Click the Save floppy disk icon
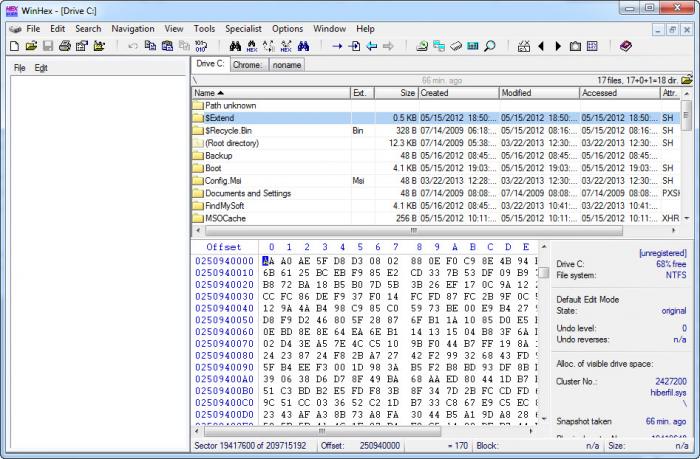Screen dimensions: 700x459 pyautogui.click(x=48, y=46)
